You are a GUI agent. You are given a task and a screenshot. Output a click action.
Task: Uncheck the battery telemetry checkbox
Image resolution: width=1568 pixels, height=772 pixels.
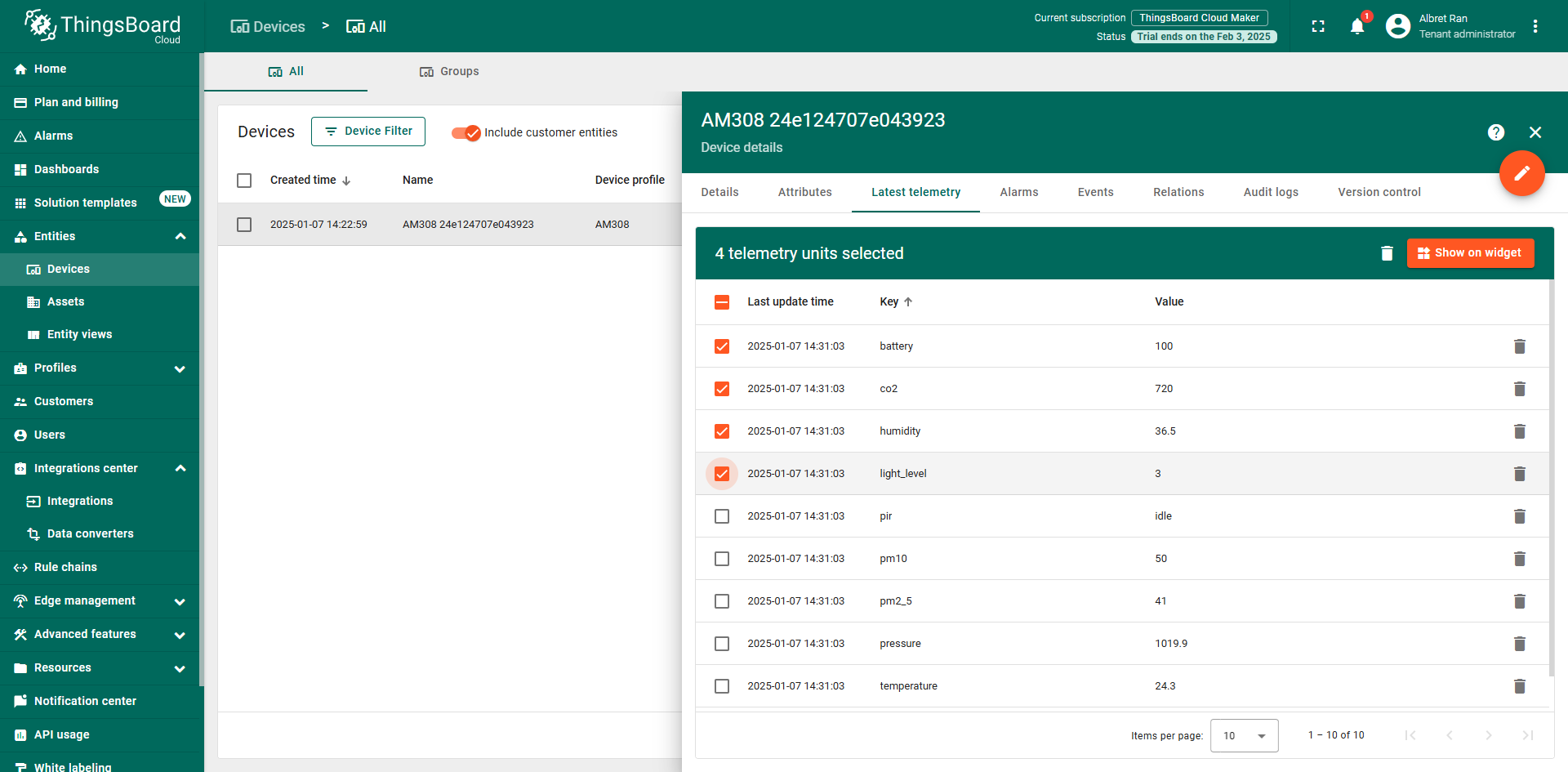[x=722, y=346]
